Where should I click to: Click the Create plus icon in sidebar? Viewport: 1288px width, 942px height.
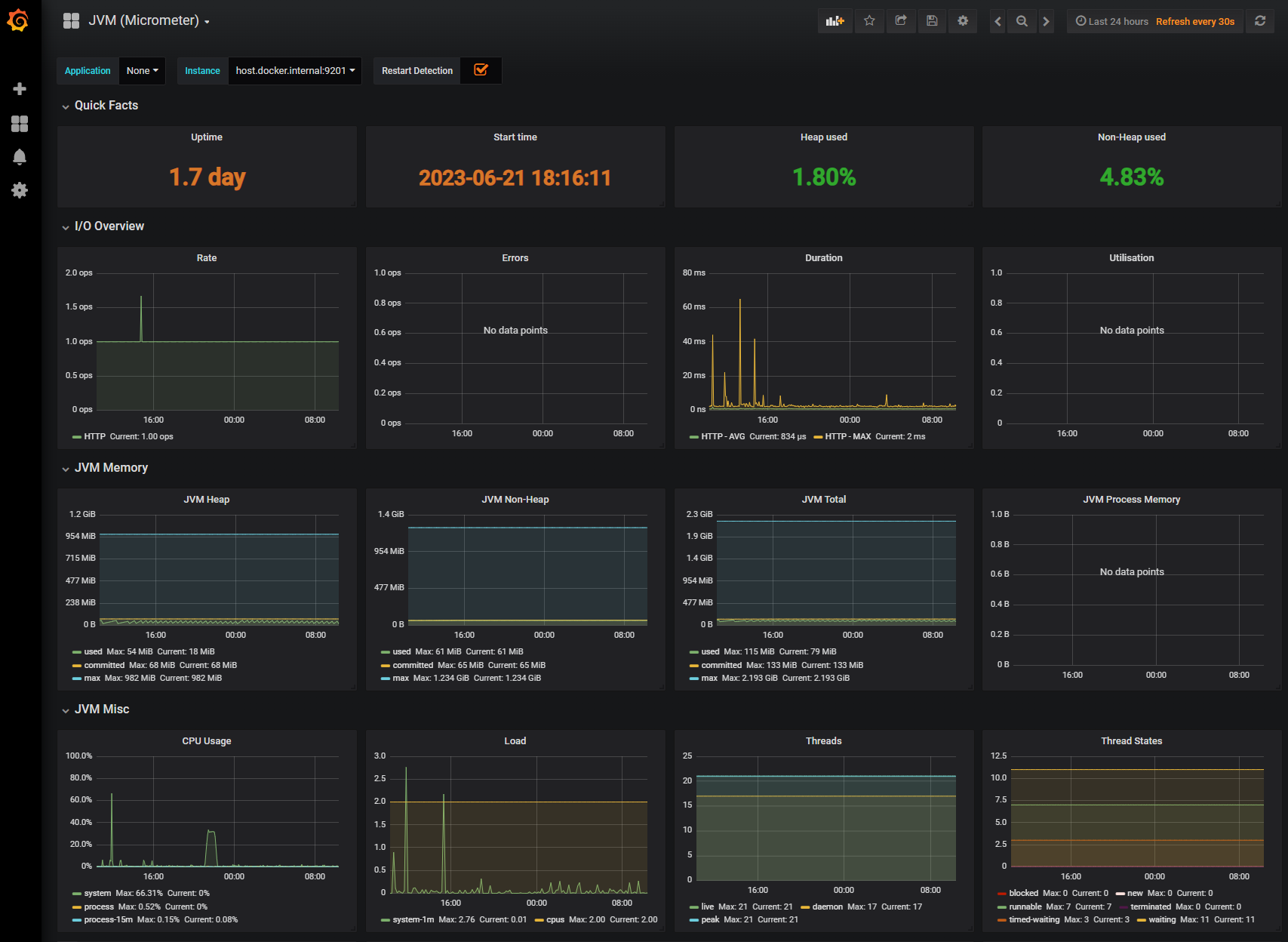20,89
